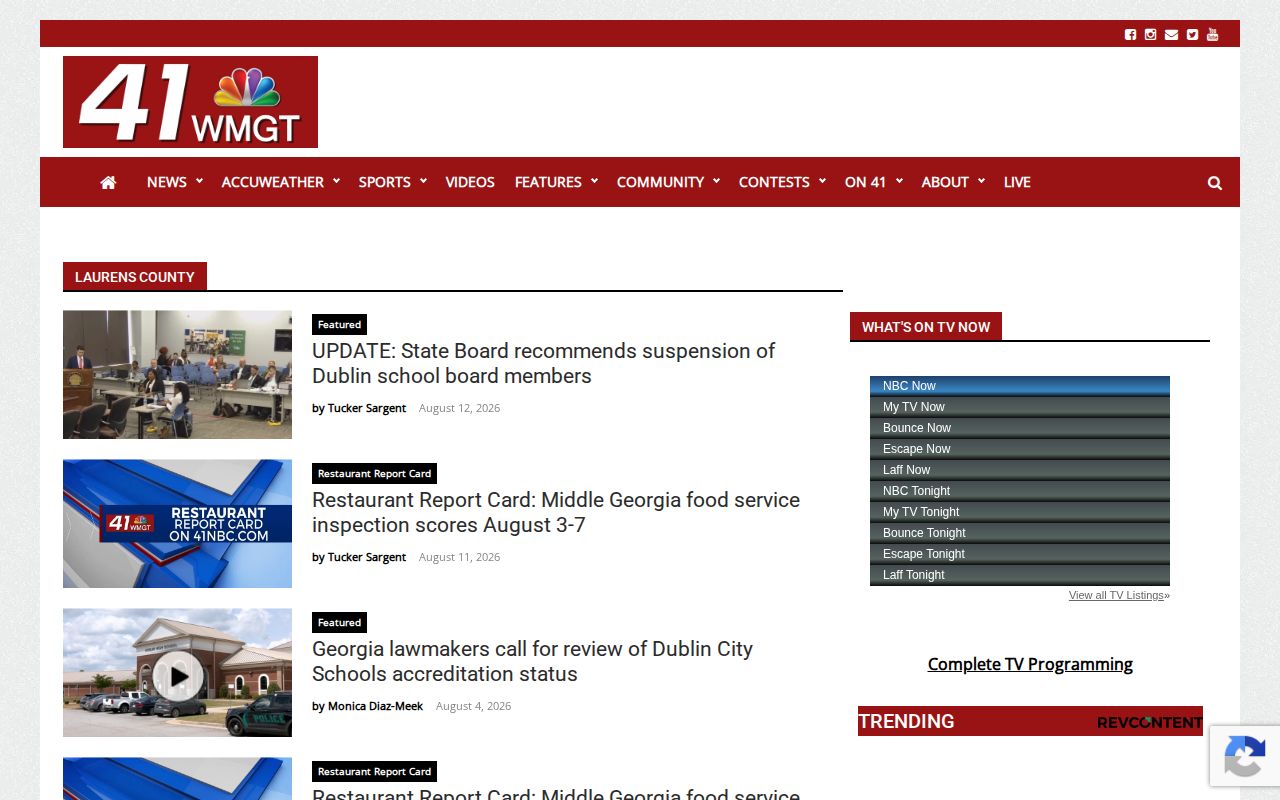Open the school board meeting thumbnail
The image size is (1280, 800).
pyautogui.click(x=178, y=374)
